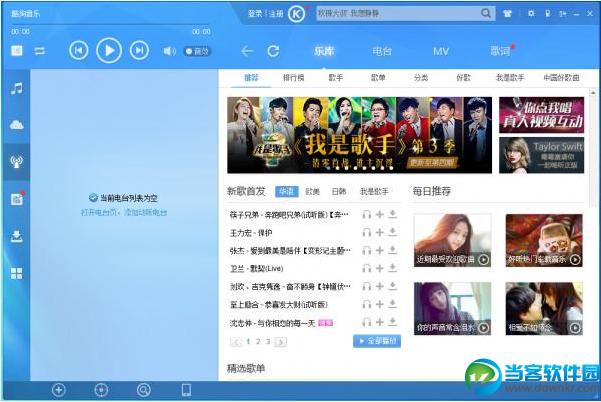Play the current track
This screenshot has height=402, width=601.
pyautogui.click(x=109, y=51)
